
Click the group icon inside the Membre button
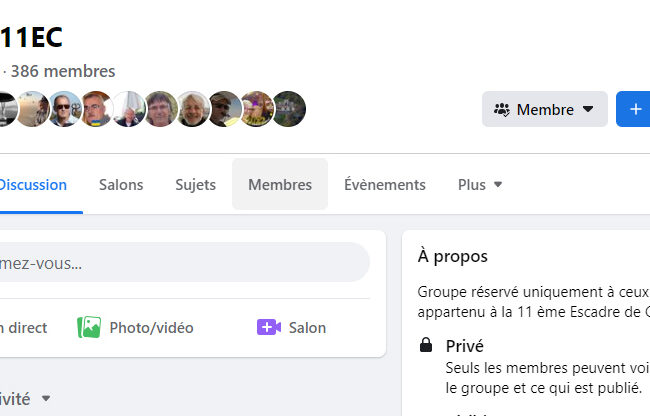pyautogui.click(x=501, y=109)
